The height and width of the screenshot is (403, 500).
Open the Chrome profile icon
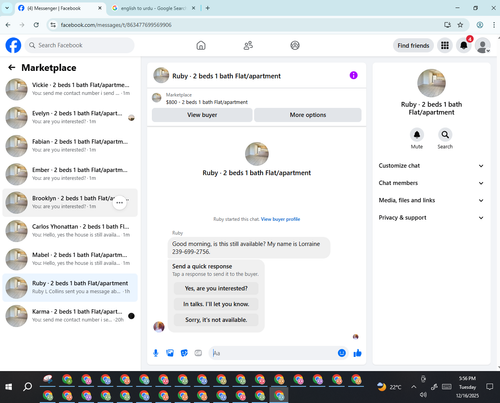pos(480,25)
